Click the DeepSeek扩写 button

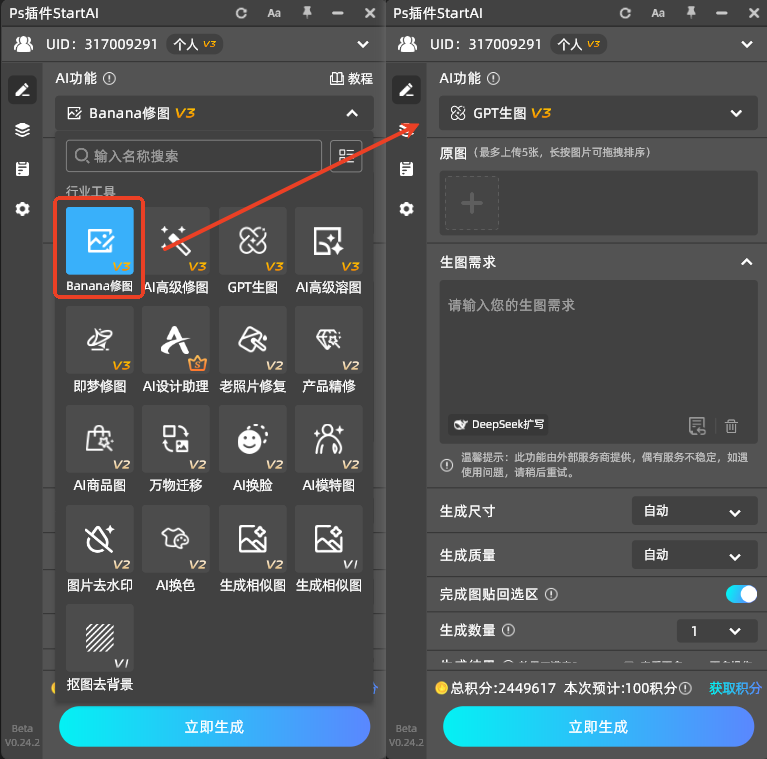click(x=498, y=424)
